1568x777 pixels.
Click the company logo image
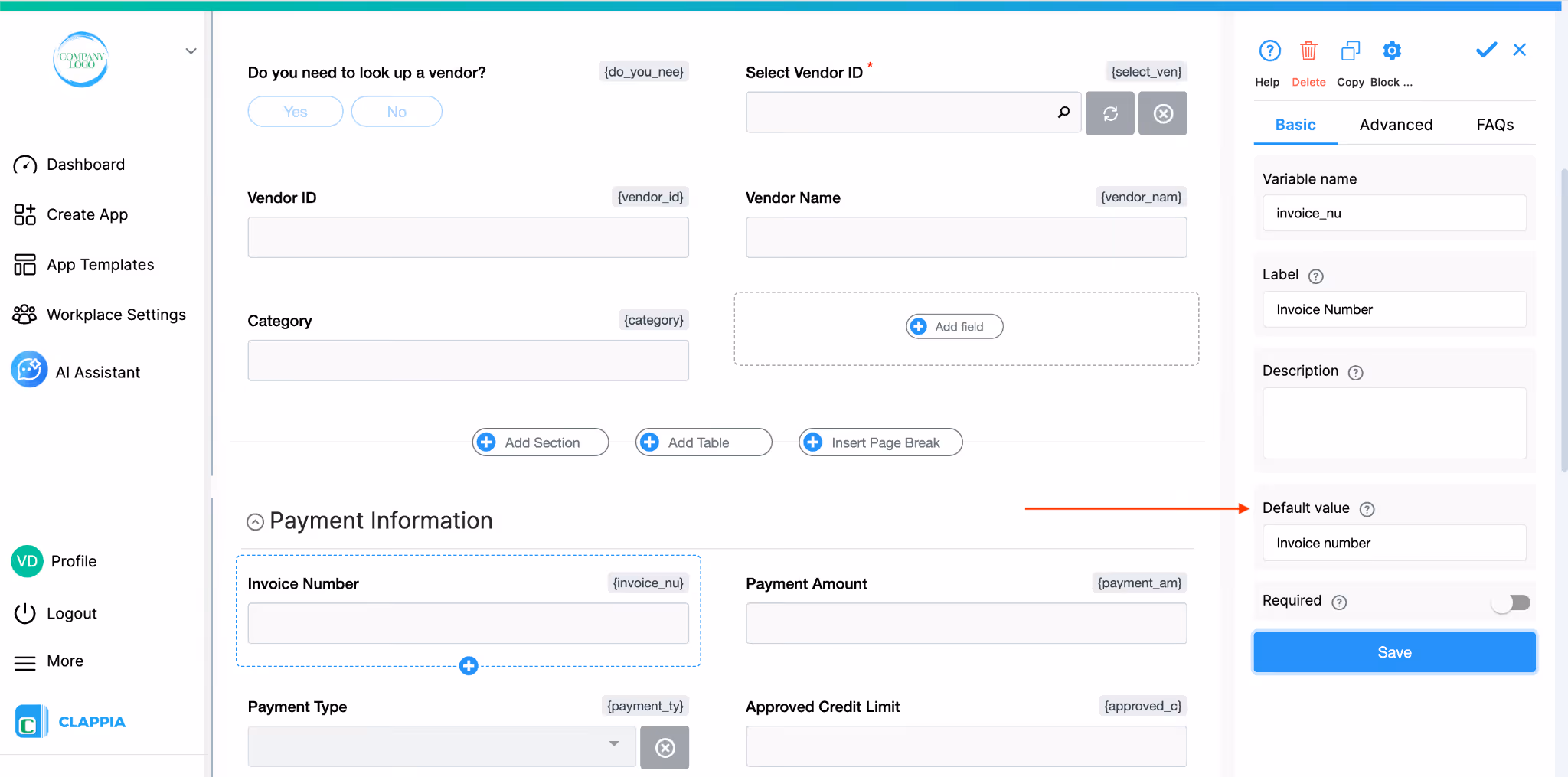click(81, 59)
